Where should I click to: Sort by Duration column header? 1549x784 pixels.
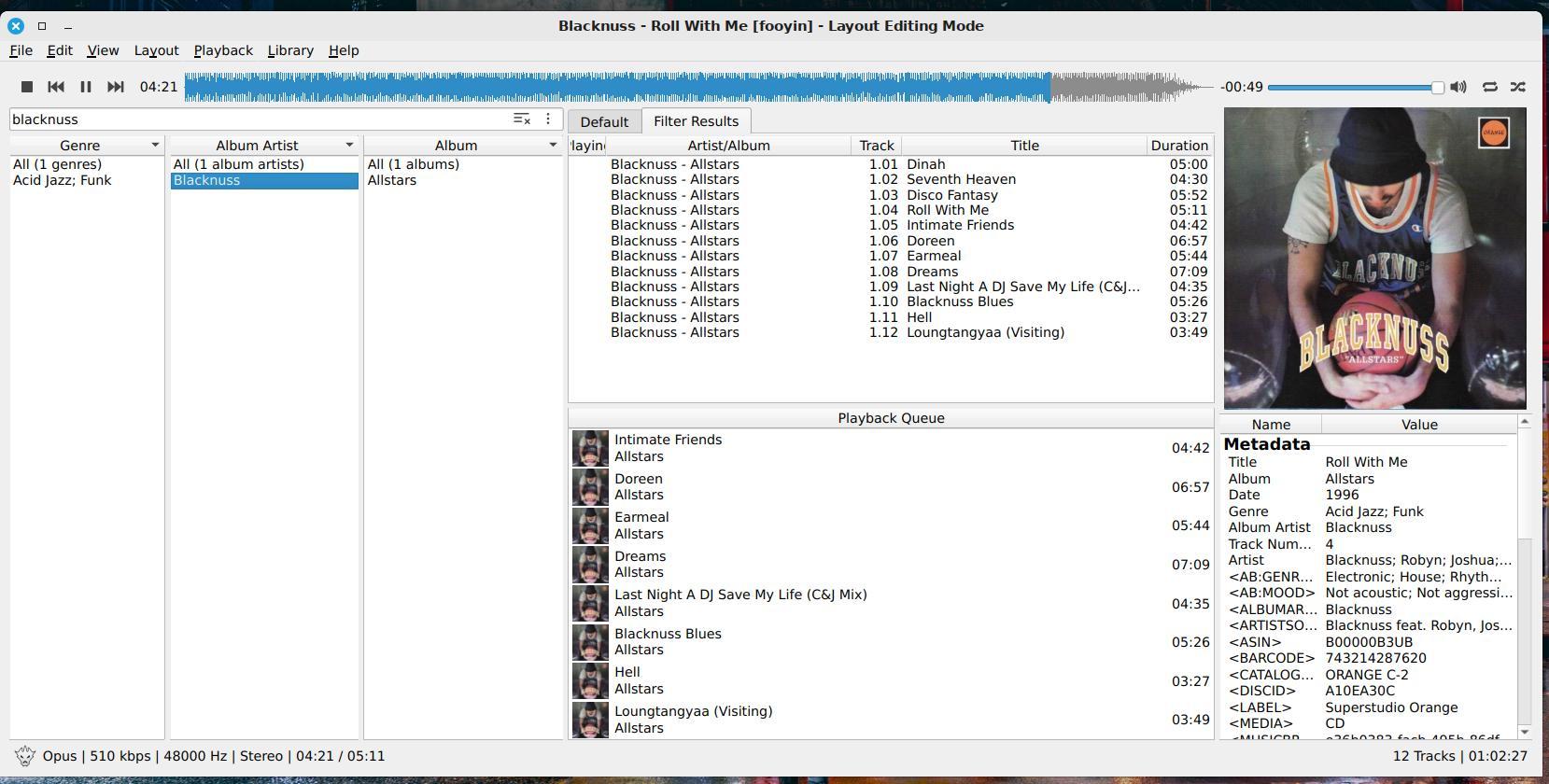coord(1179,146)
